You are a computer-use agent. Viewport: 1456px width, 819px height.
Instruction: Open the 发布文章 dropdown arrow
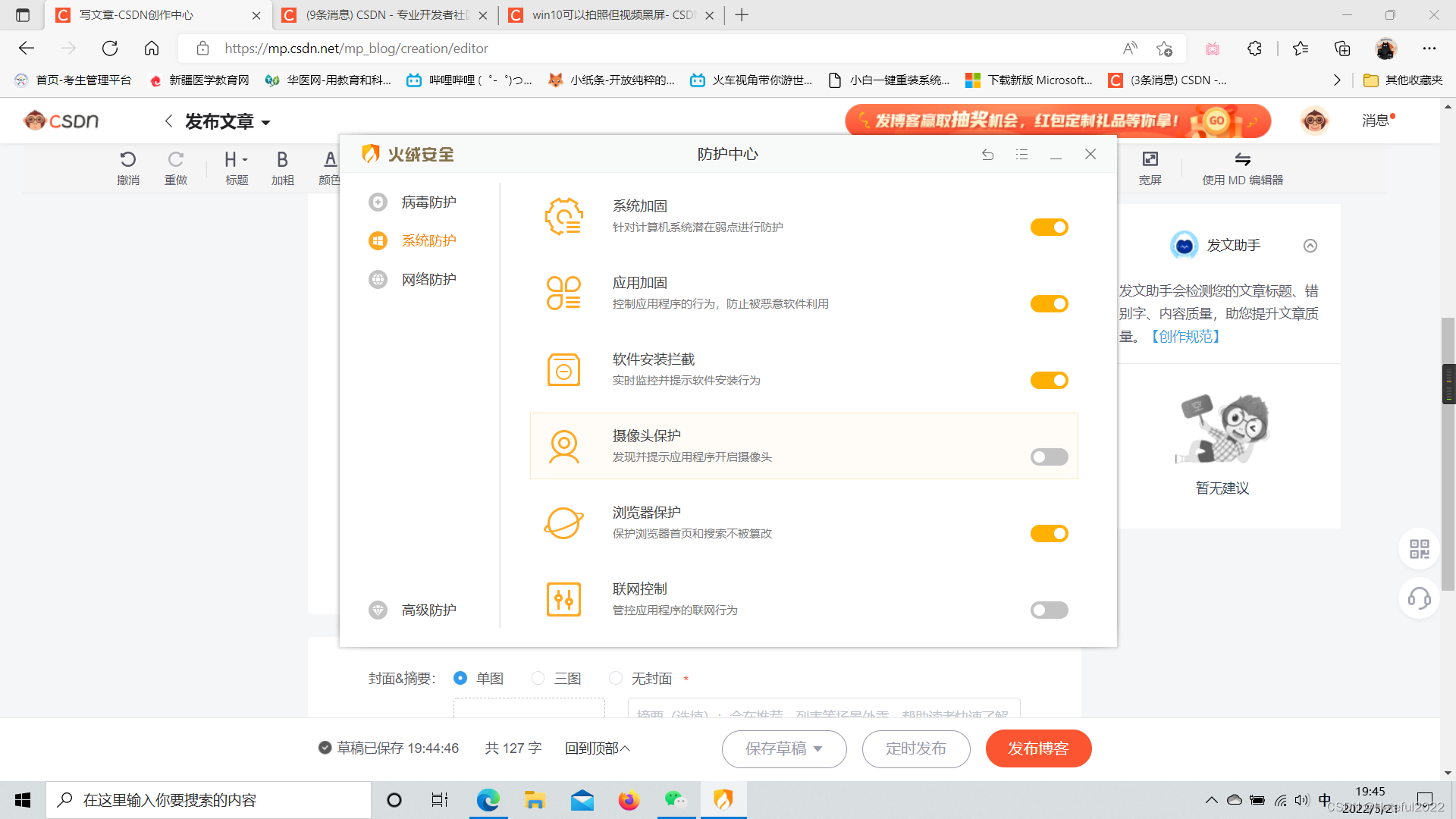(x=266, y=122)
